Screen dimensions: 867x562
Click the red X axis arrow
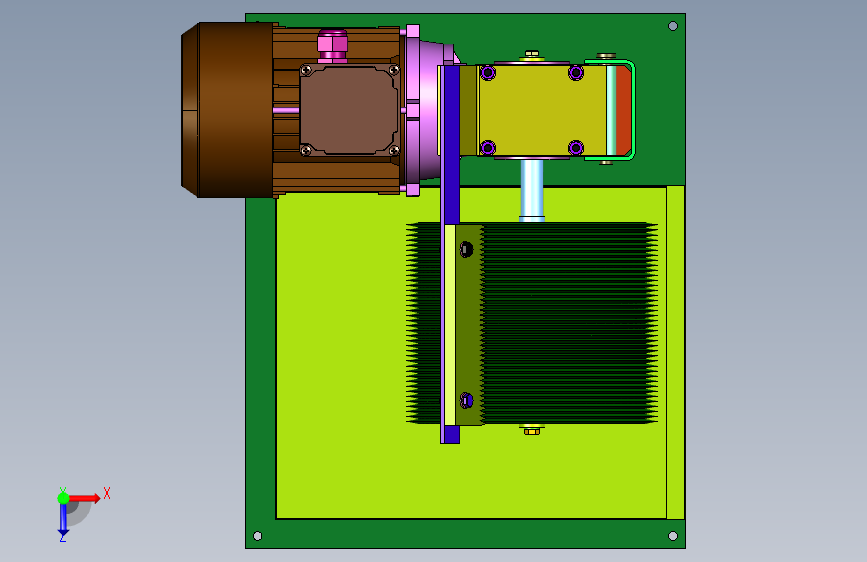84,498
